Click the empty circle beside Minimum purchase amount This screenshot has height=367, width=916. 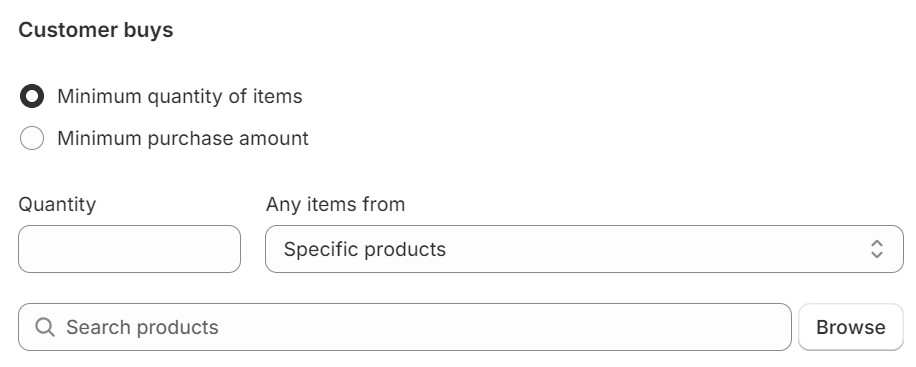click(x=32, y=139)
